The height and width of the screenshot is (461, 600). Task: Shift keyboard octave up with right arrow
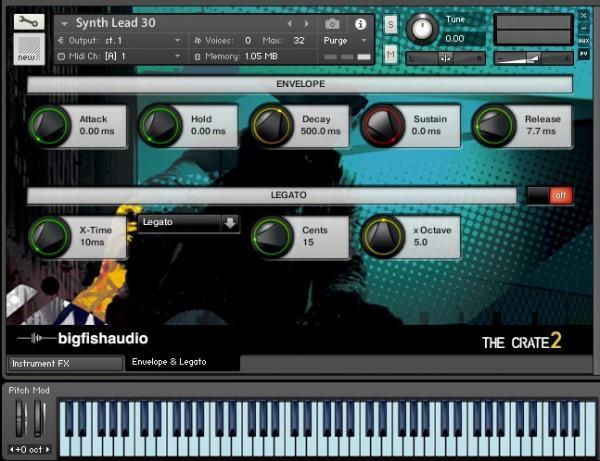(48, 449)
